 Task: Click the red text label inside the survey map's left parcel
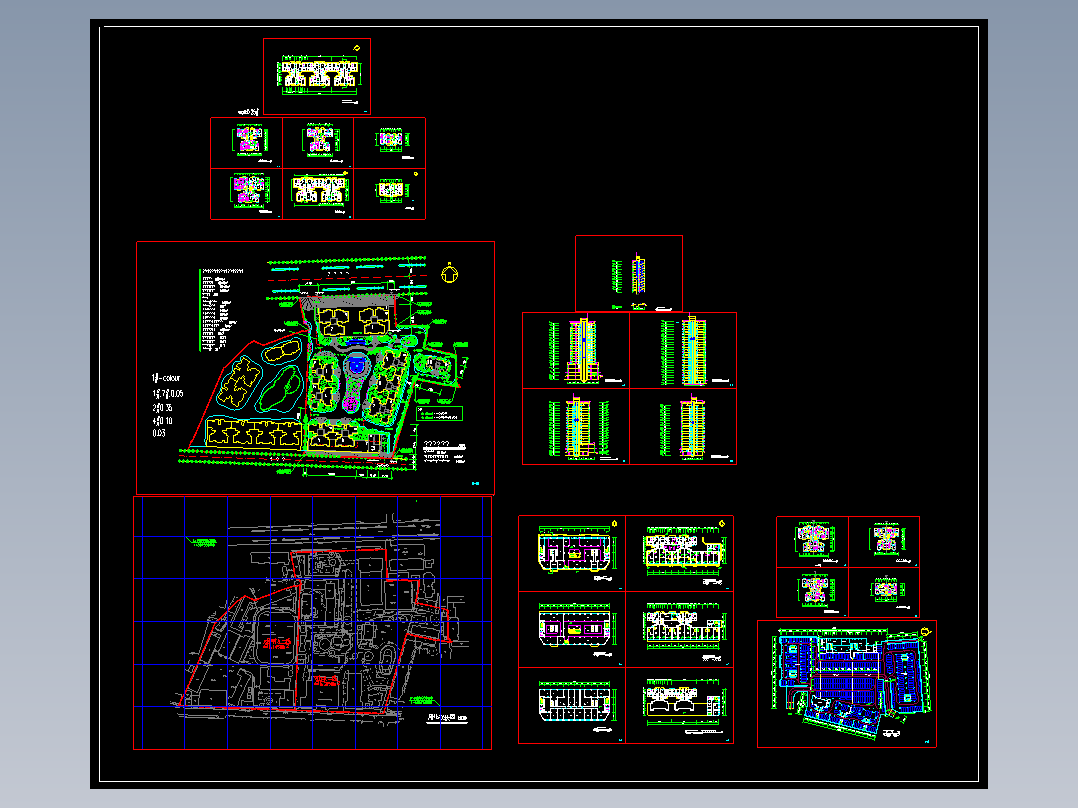[277, 644]
